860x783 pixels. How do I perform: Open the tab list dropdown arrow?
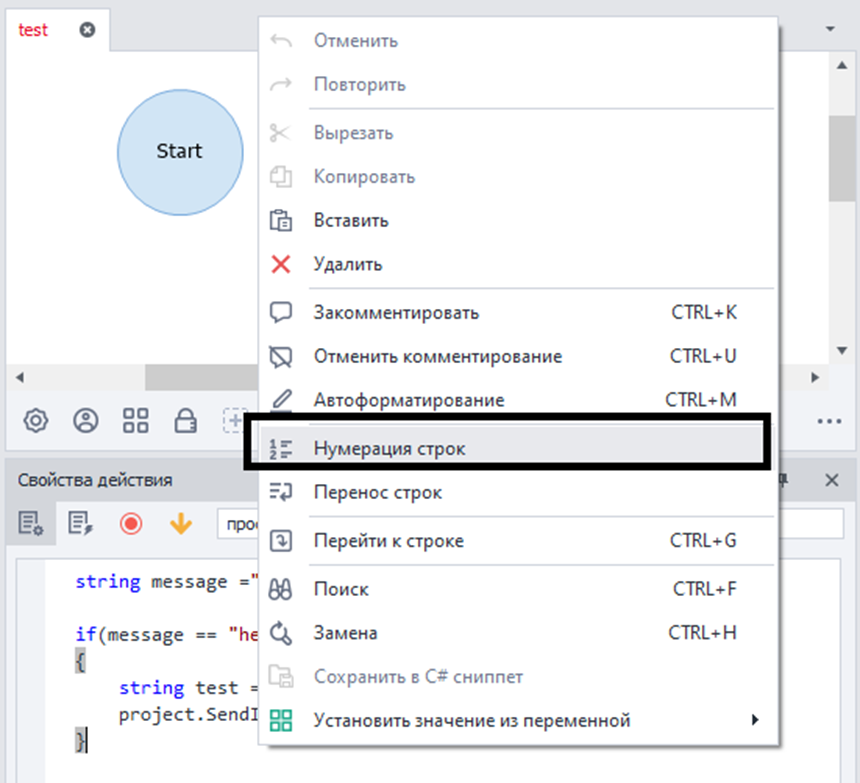[x=831, y=29]
